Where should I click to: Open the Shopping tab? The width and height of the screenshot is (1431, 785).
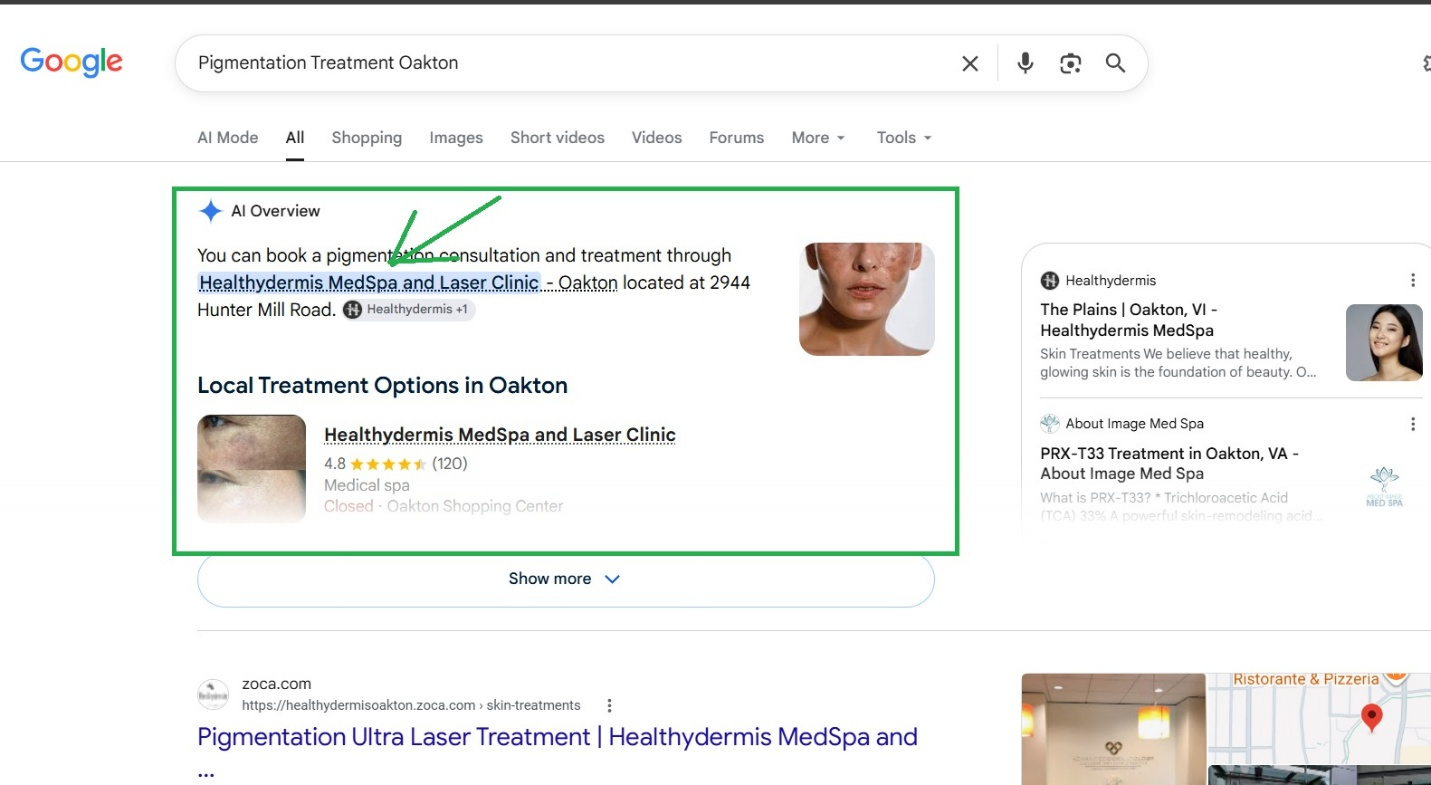367,138
